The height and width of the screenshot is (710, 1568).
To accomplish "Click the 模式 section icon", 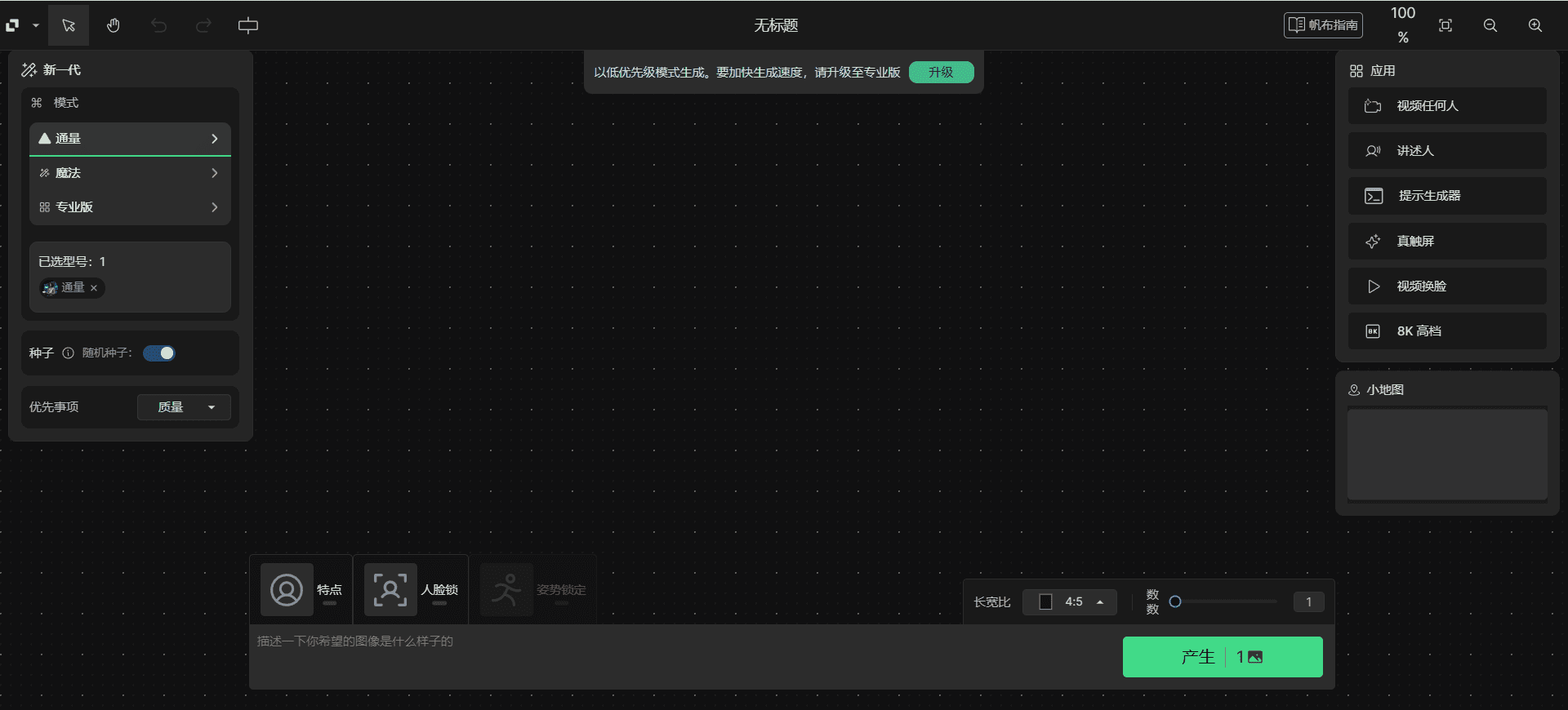I will pos(37,103).
